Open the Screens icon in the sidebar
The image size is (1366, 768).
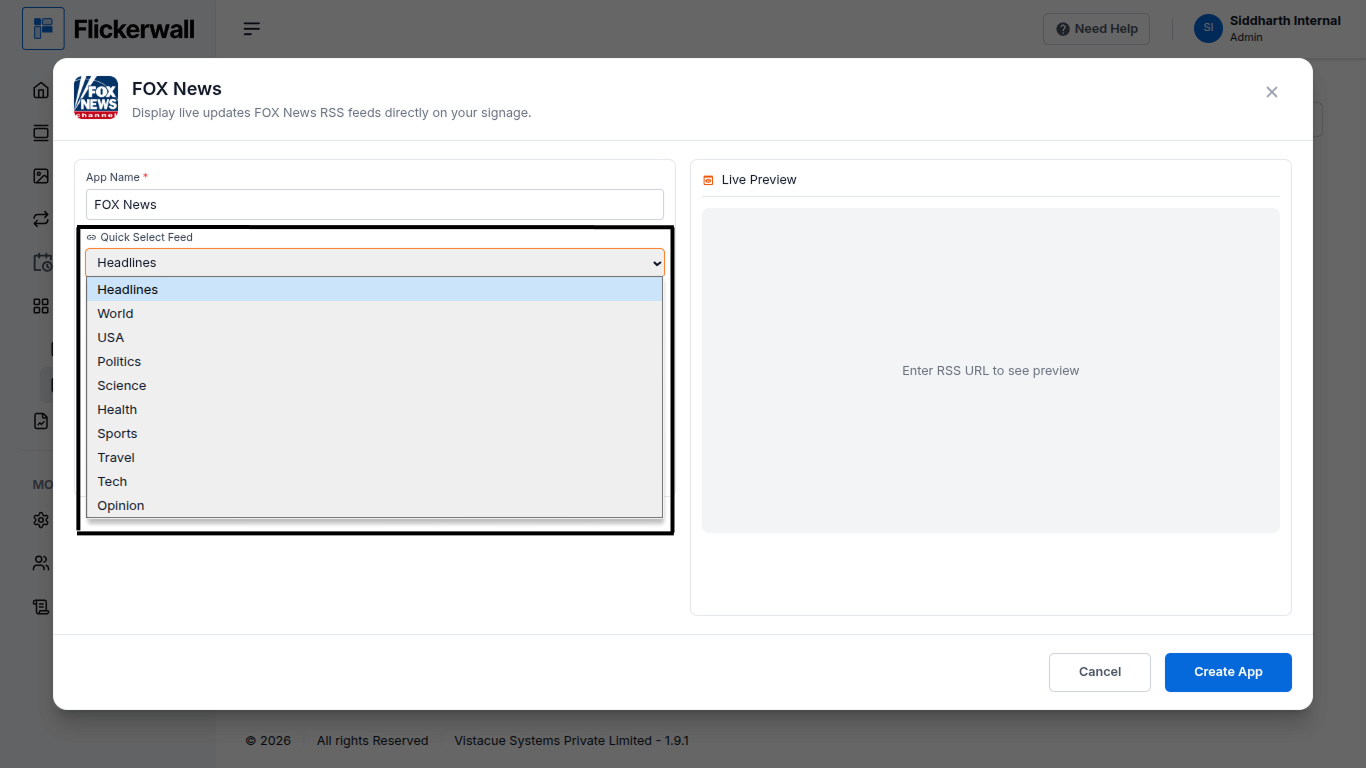coord(41,133)
